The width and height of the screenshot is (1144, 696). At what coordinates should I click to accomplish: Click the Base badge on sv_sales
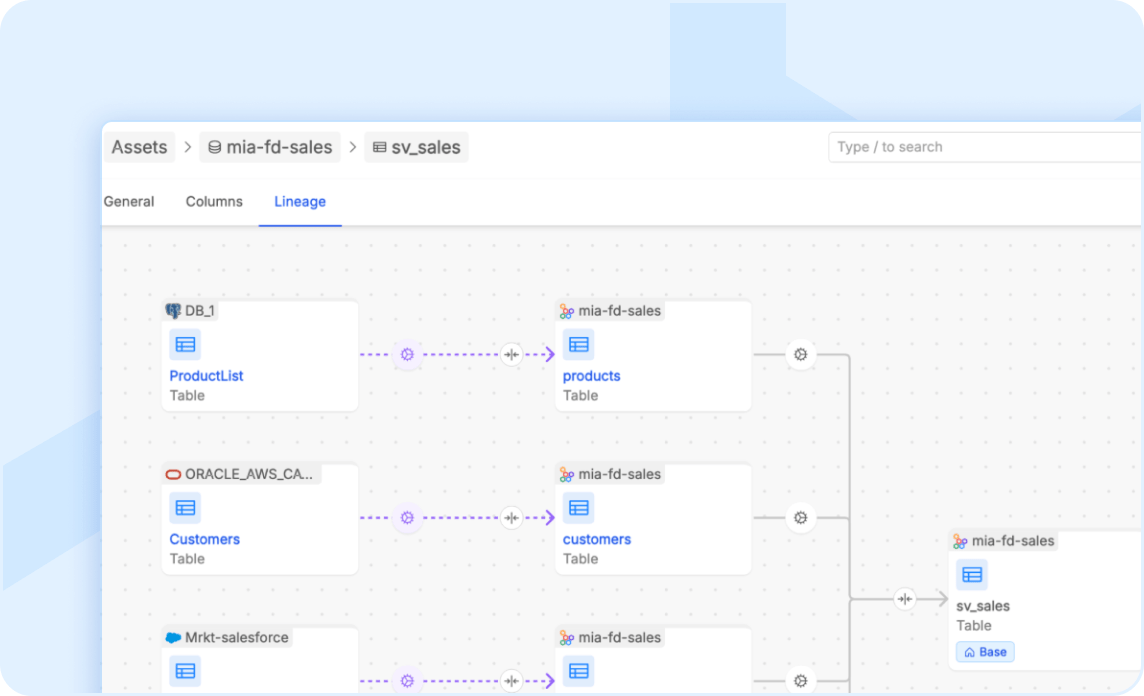tap(985, 652)
